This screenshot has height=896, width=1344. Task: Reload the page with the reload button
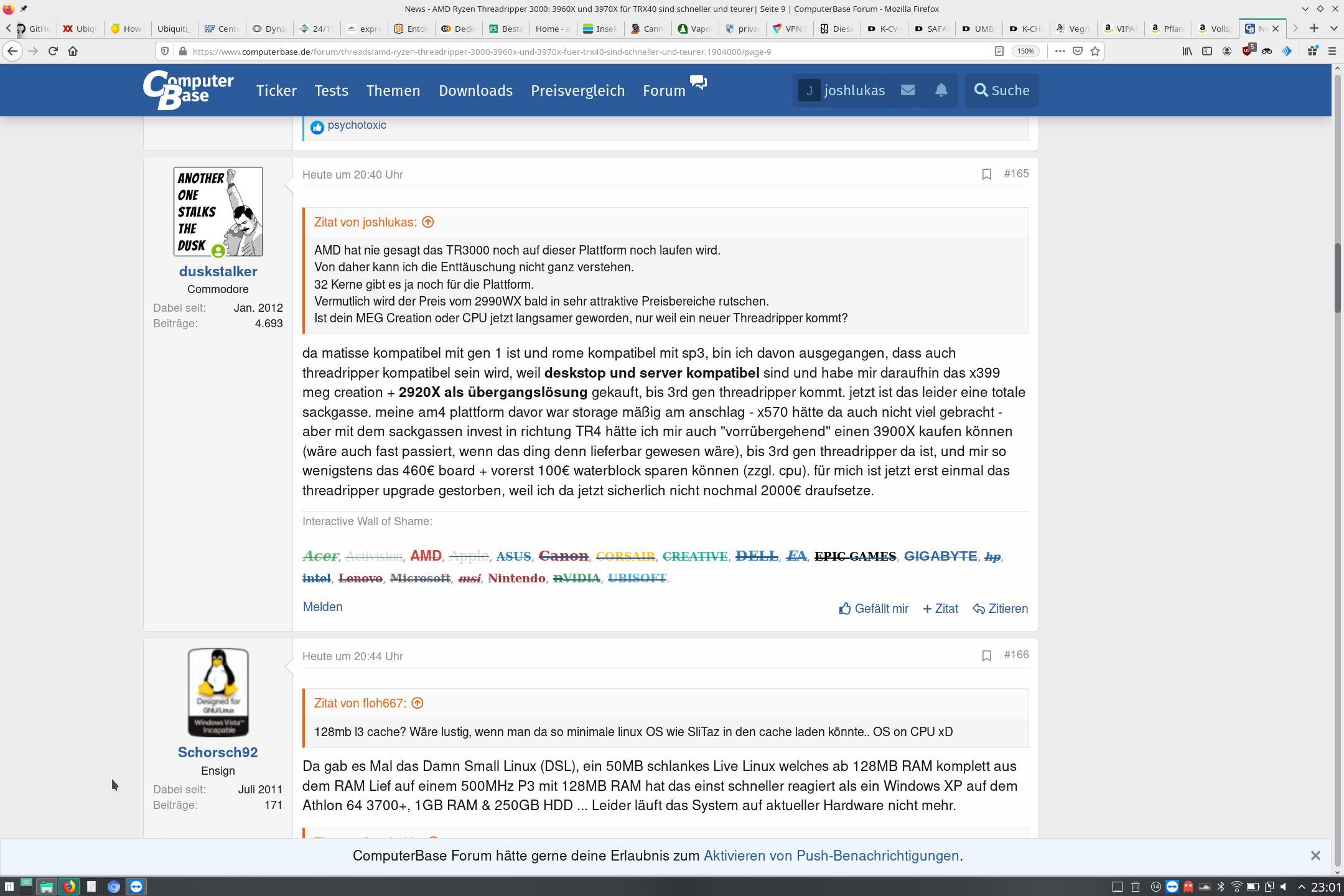click(x=53, y=51)
